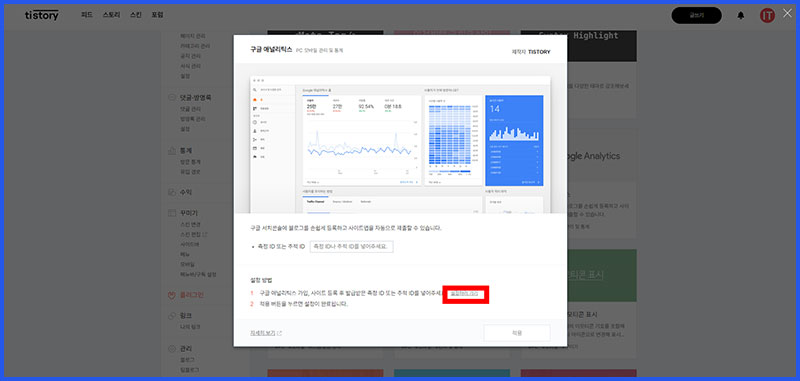Open the 수익 section heading
The width and height of the screenshot is (800, 381).
pos(186,192)
